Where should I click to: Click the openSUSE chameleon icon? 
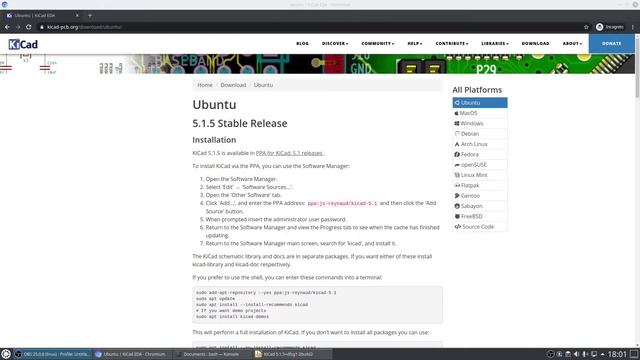coord(457,165)
